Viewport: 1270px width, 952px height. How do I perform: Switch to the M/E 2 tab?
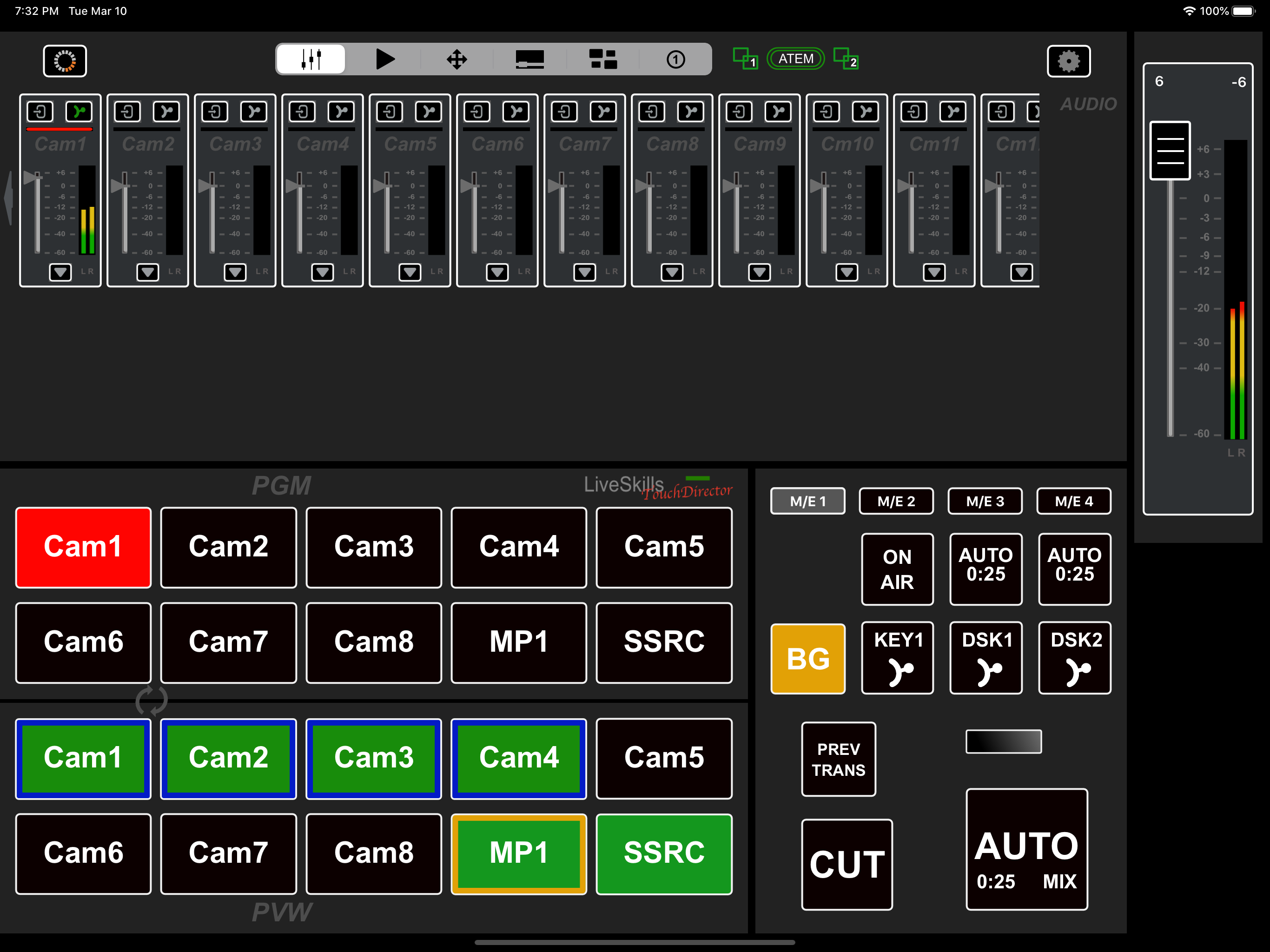tap(896, 501)
